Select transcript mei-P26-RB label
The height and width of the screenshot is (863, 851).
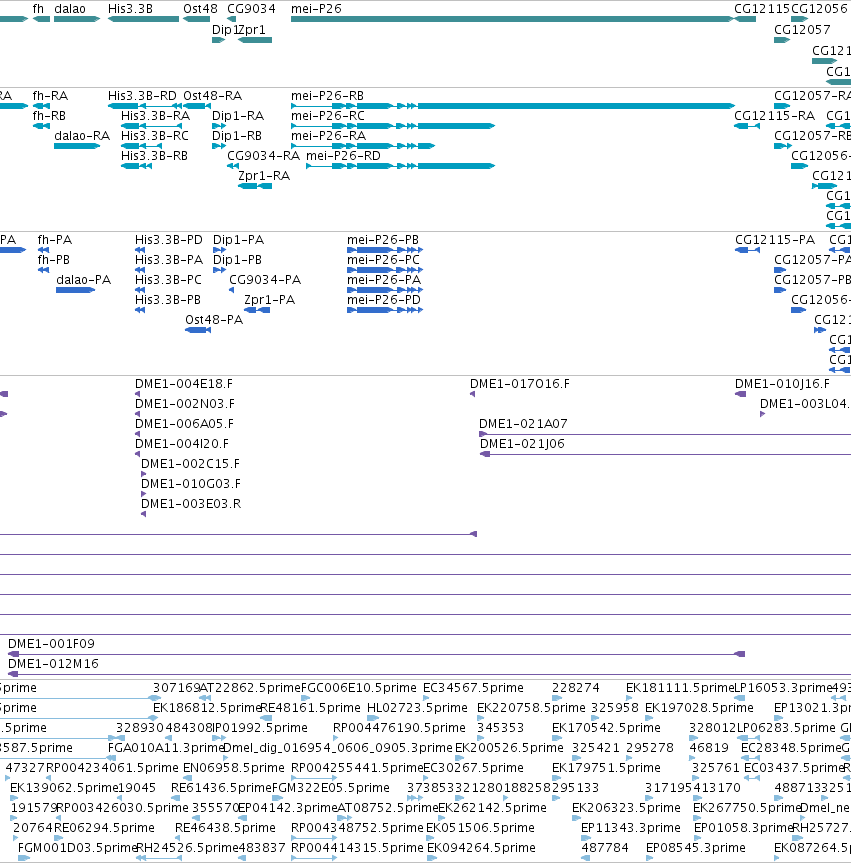tap(327, 96)
